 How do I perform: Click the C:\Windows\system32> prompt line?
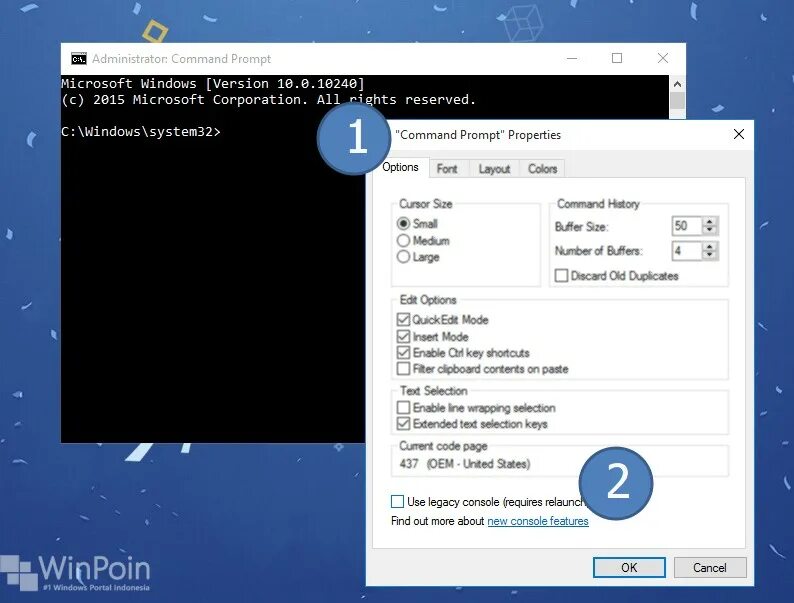[141, 132]
